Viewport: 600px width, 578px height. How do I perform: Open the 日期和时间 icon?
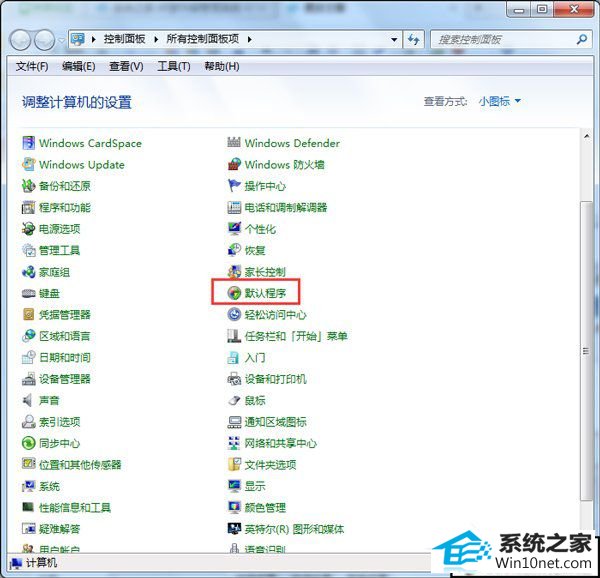point(29,357)
